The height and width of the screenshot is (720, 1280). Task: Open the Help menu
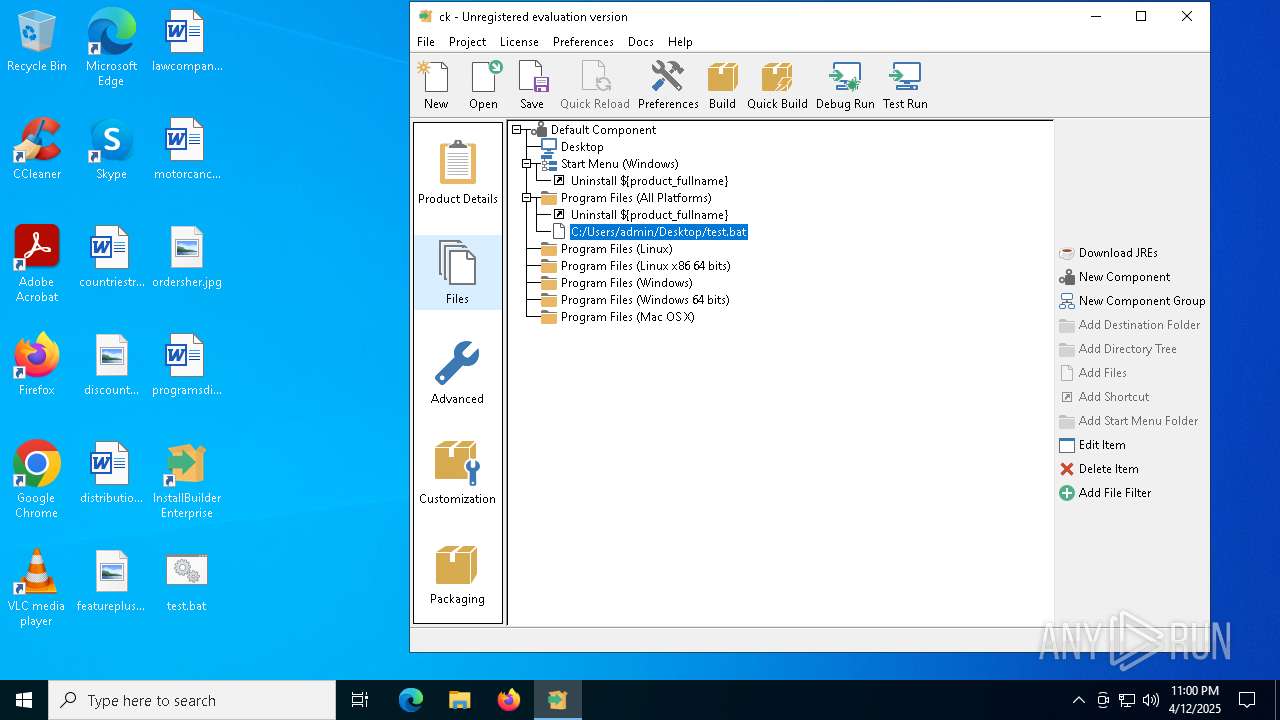[x=680, y=42]
